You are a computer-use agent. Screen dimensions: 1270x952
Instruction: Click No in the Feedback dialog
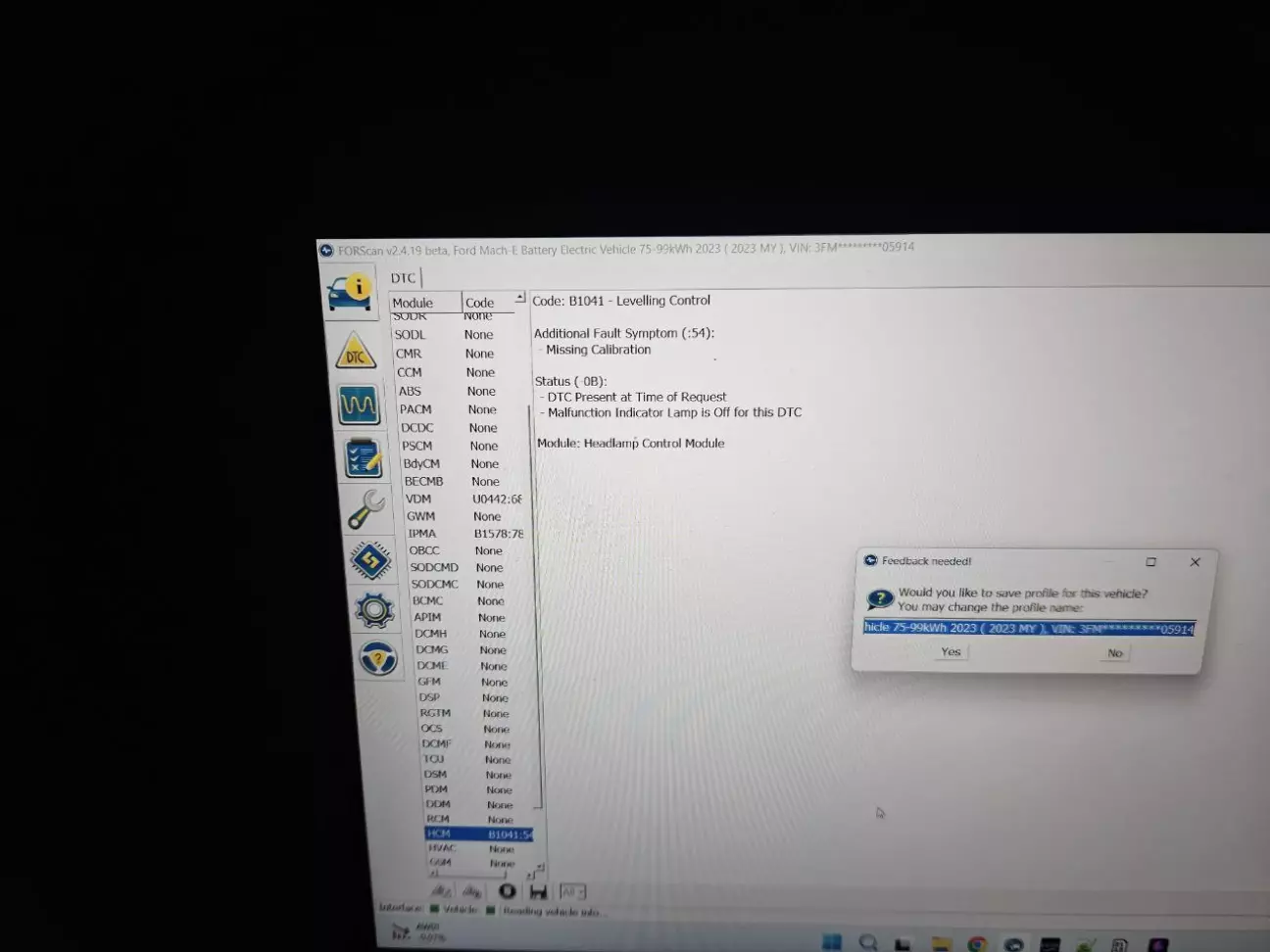(x=1115, y=653)
